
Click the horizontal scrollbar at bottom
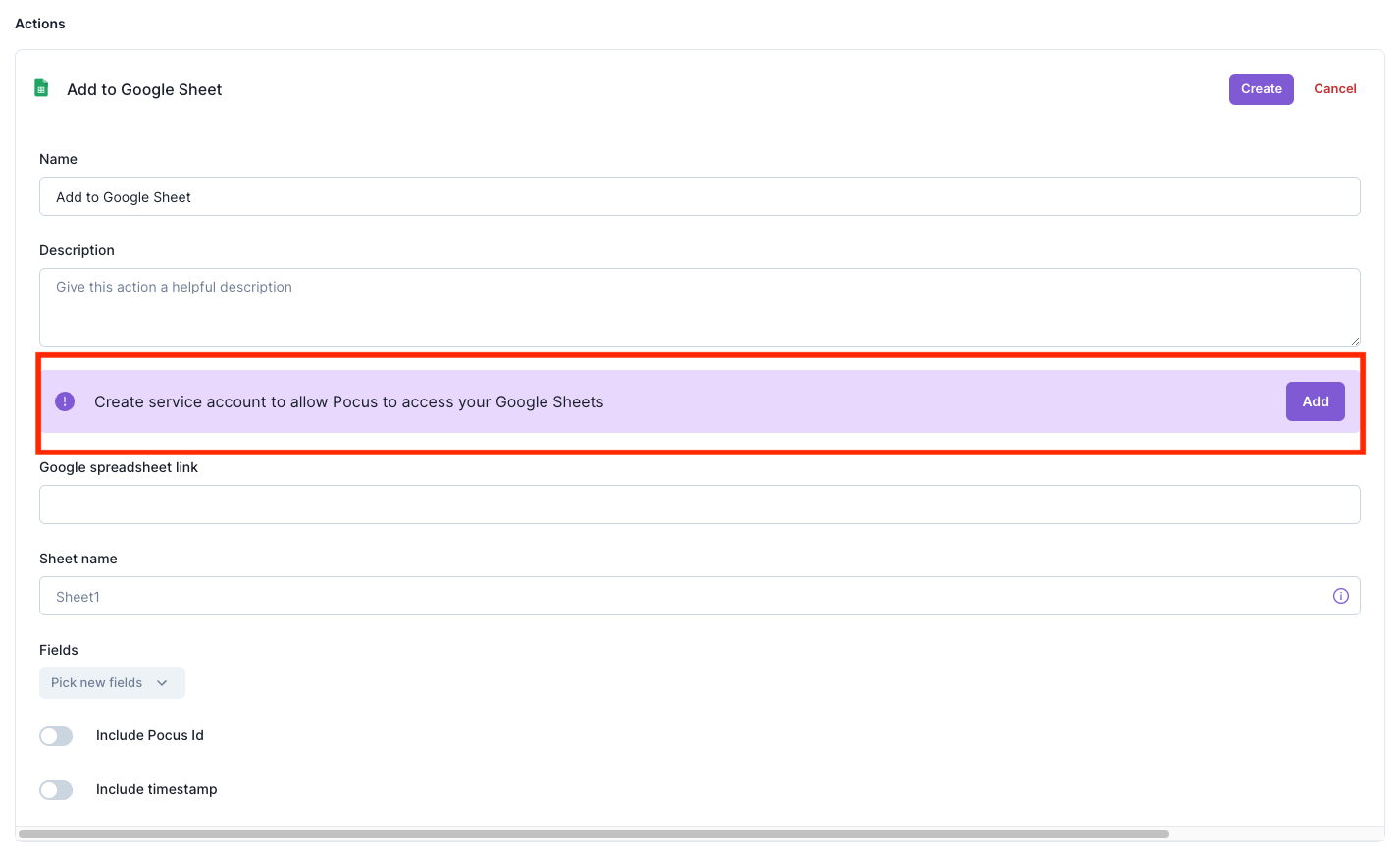[594, 834]
